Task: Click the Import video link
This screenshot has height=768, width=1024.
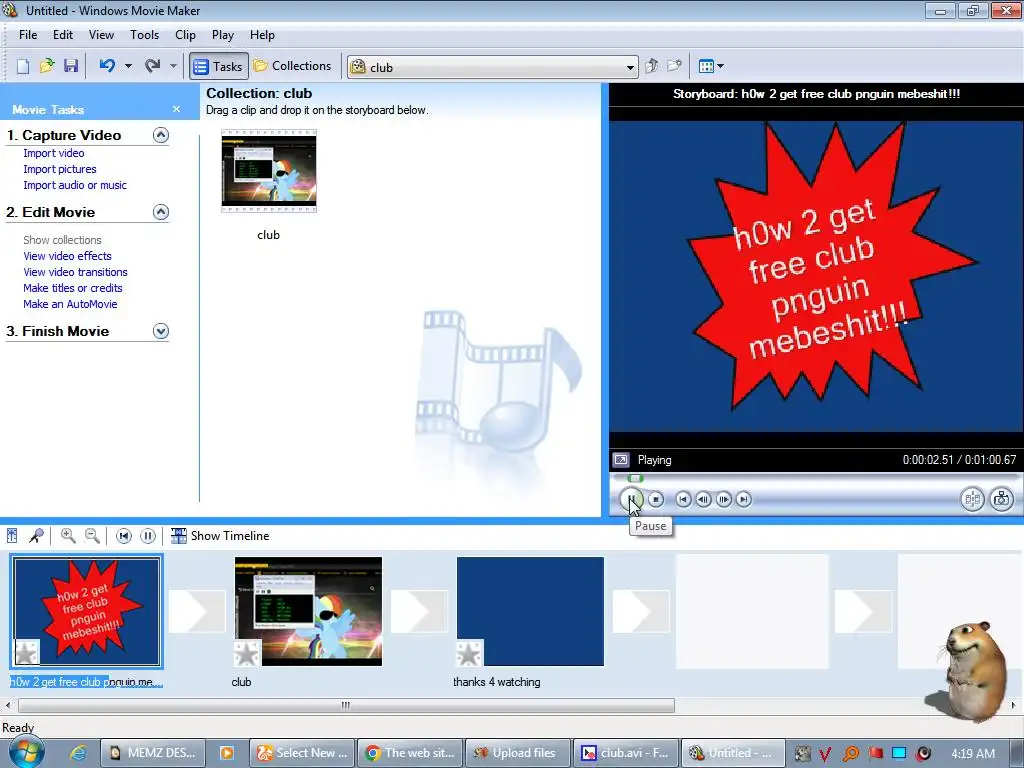Action: (54, 153)
